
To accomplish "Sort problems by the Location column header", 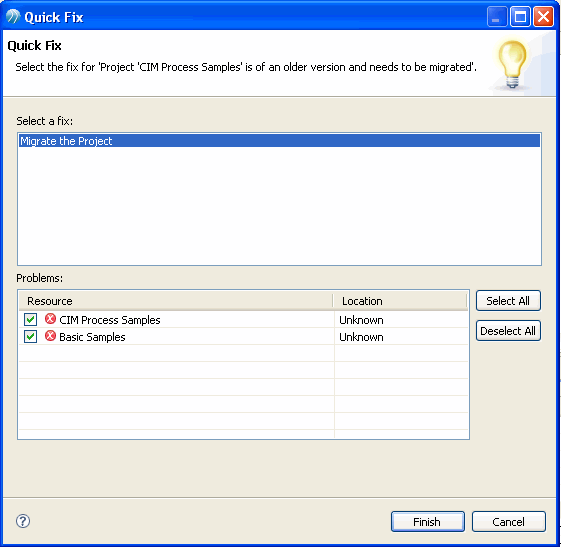I will point(400,301).
